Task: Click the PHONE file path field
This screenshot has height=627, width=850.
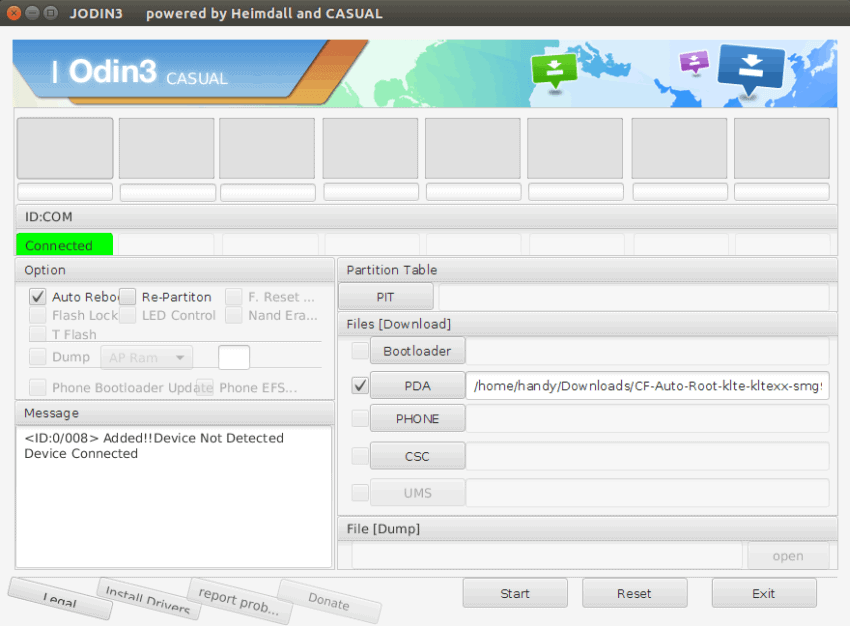Action: coord(647,418)
